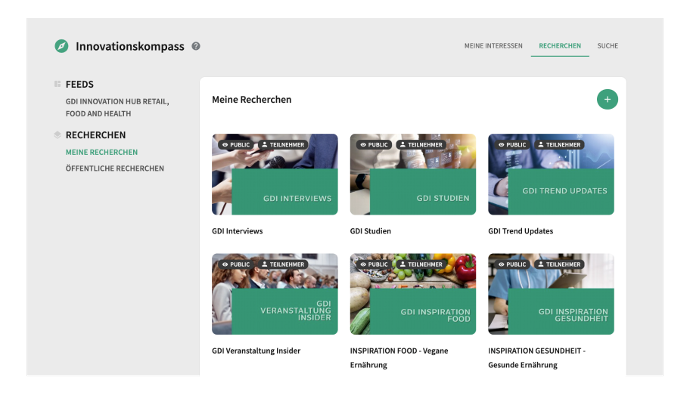Click Teilnehmer badge on GDI Veranstaltung Insider
690x408 pixels.
pyautogui.click(x=283, y=265)
